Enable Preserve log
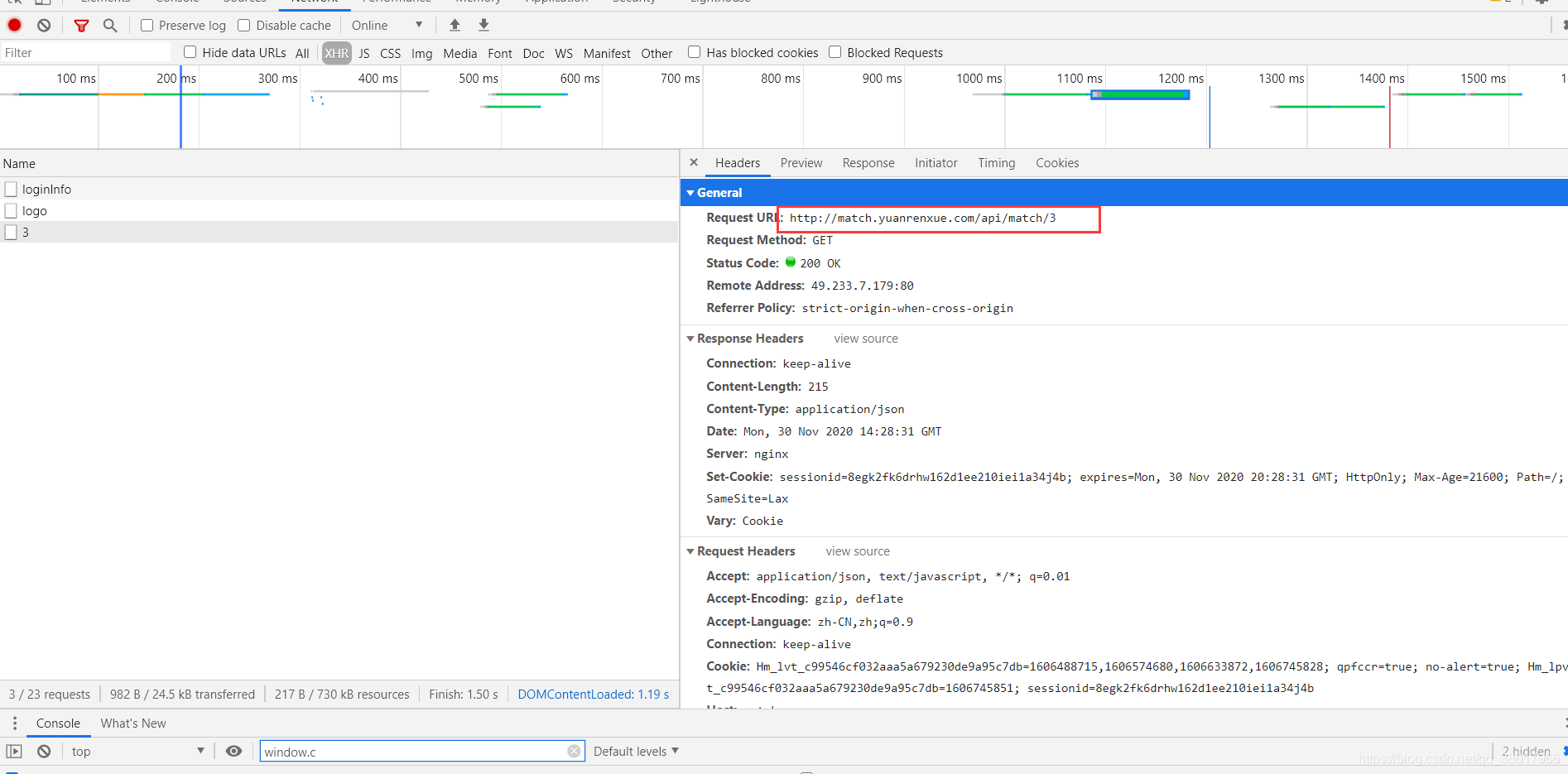 coord(147,25)
